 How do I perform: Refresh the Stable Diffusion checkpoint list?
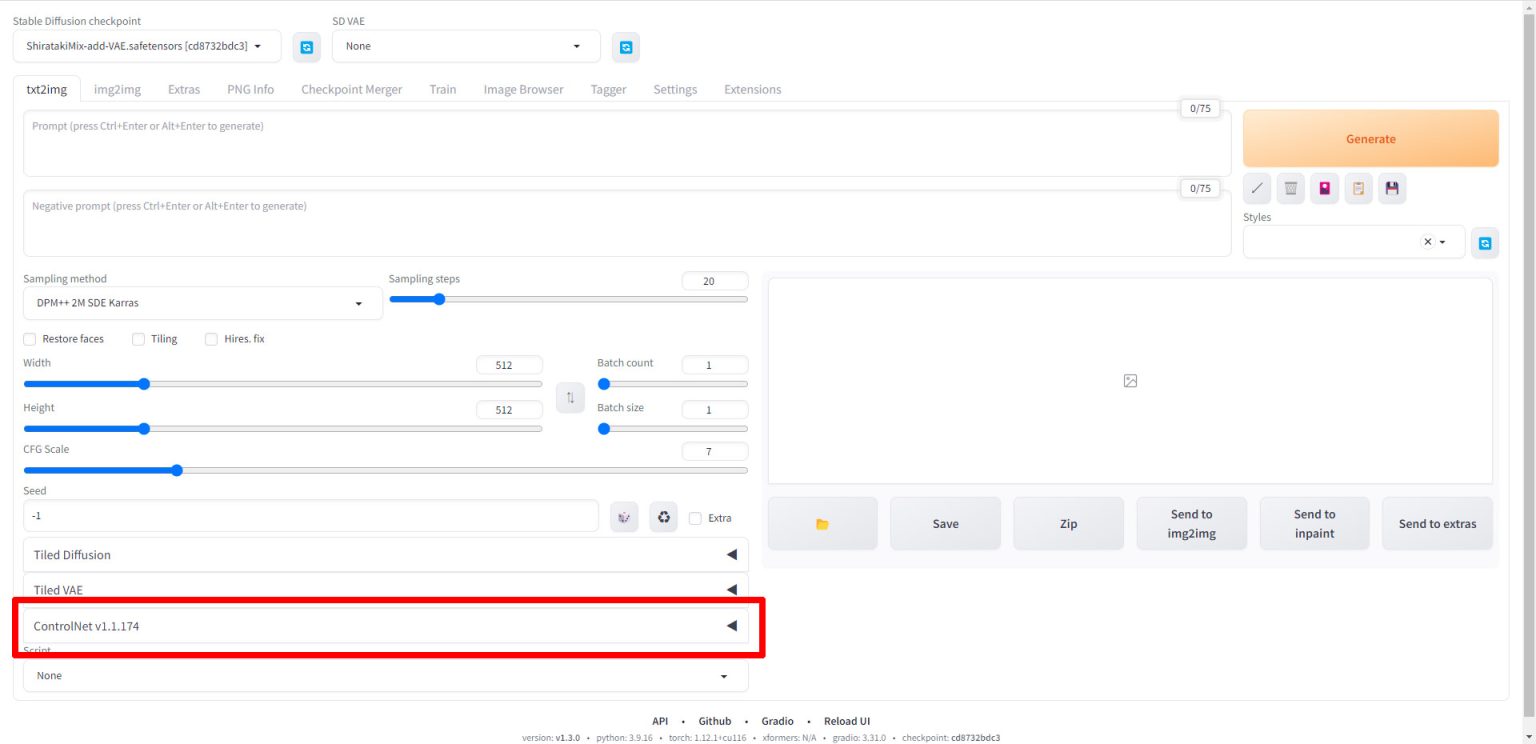pyautogui.click(x=307, y=47)
